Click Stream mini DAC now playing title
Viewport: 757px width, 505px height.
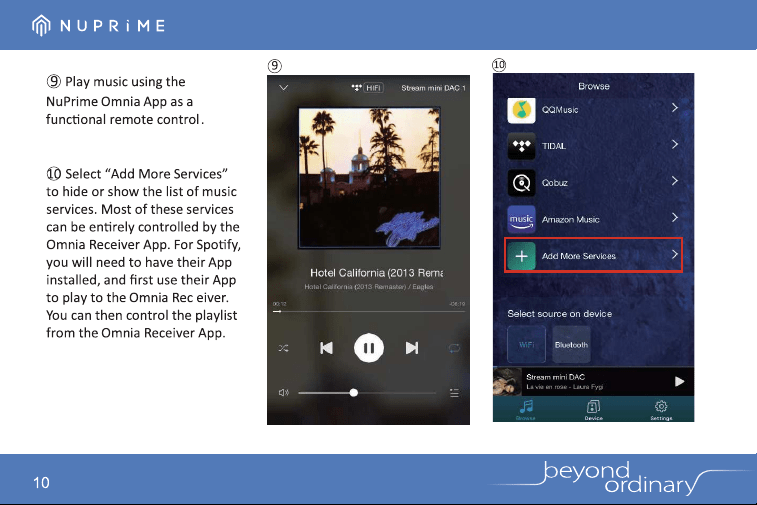(x=555, y=377)
